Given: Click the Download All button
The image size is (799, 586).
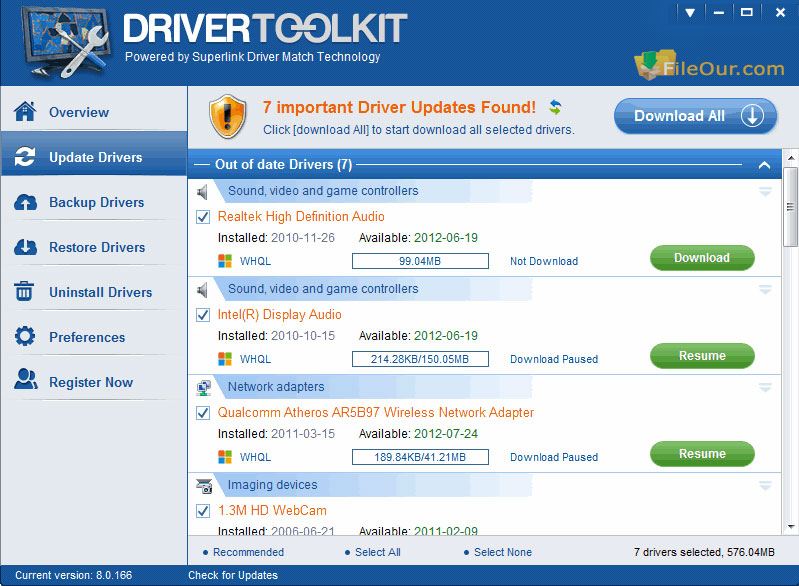Looking at the screenshot, I should coord(695,116).
